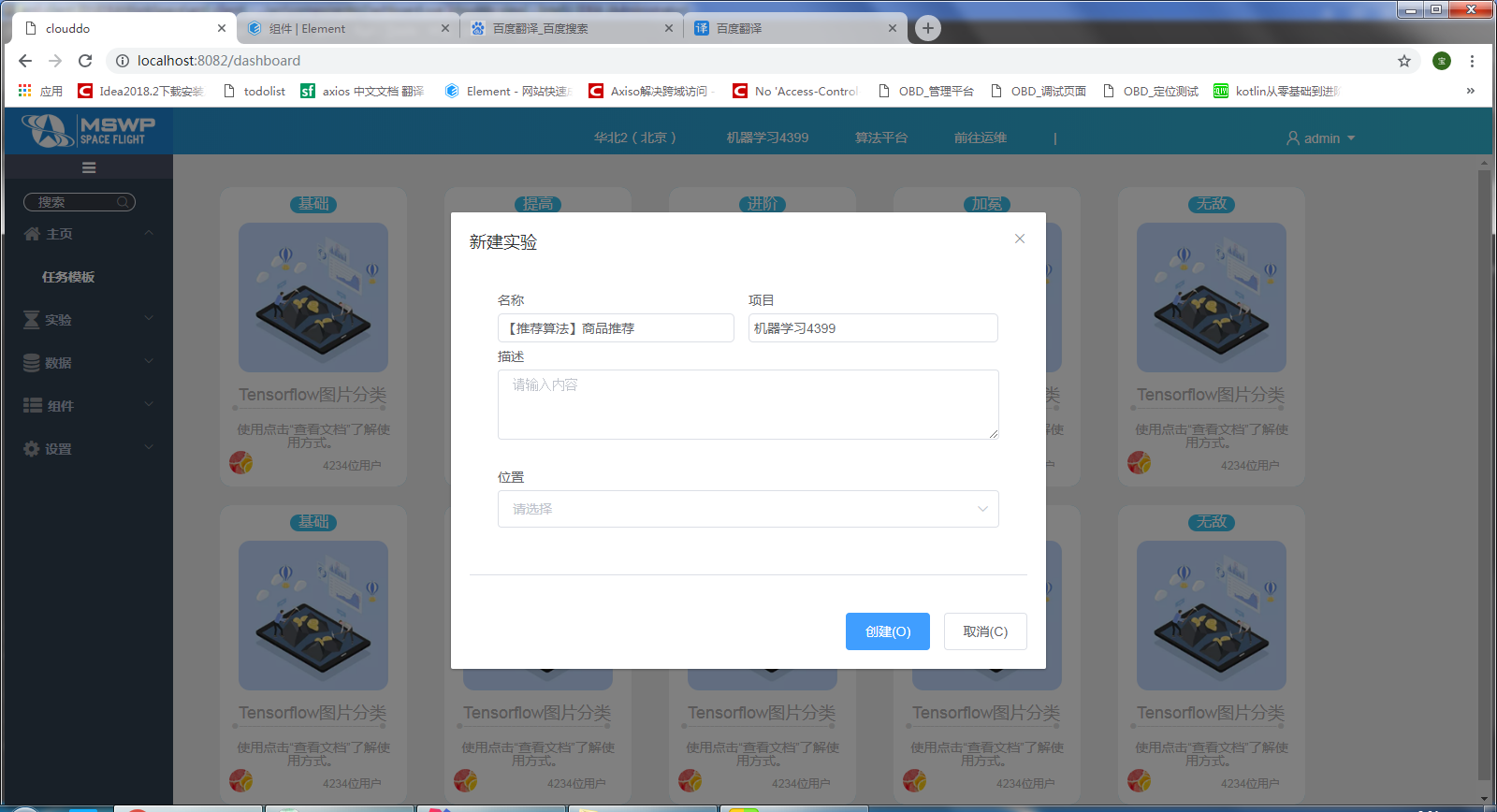Show more bookmarks with chevron icon
This screenshot has height=812, width=1497.
tap(1471, 91)
